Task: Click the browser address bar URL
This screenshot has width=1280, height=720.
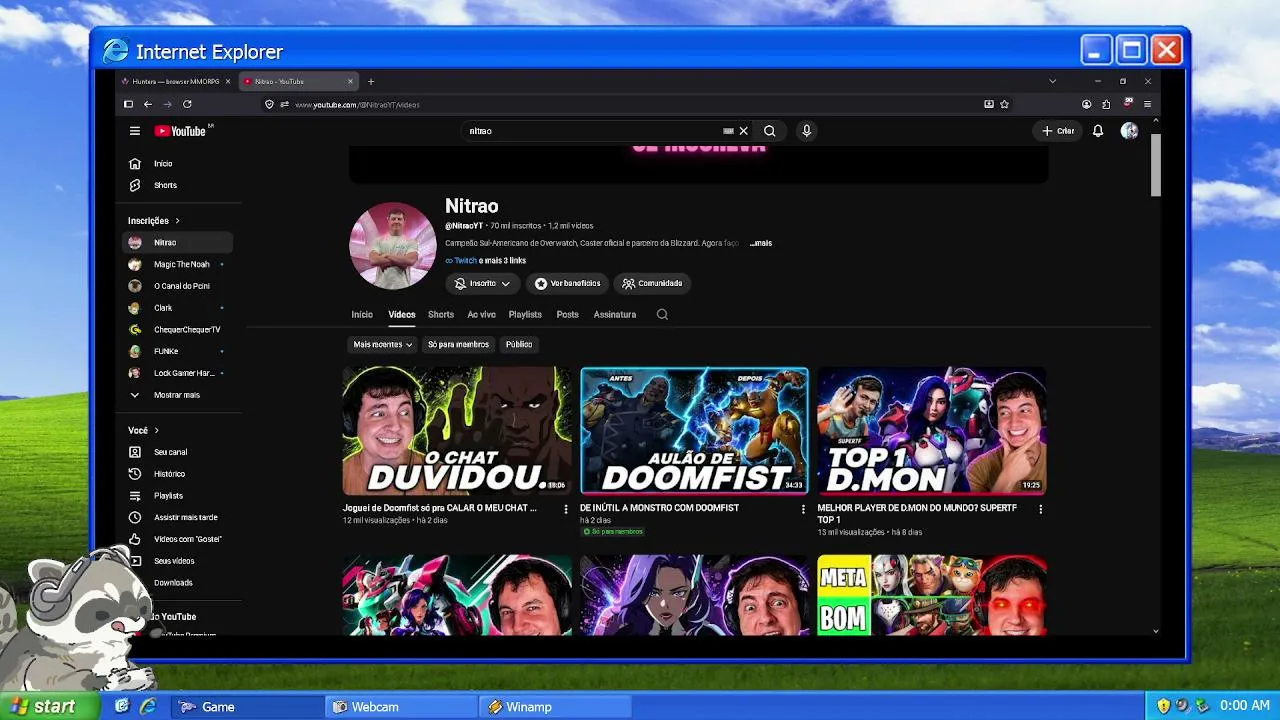Action: [357, 105]
